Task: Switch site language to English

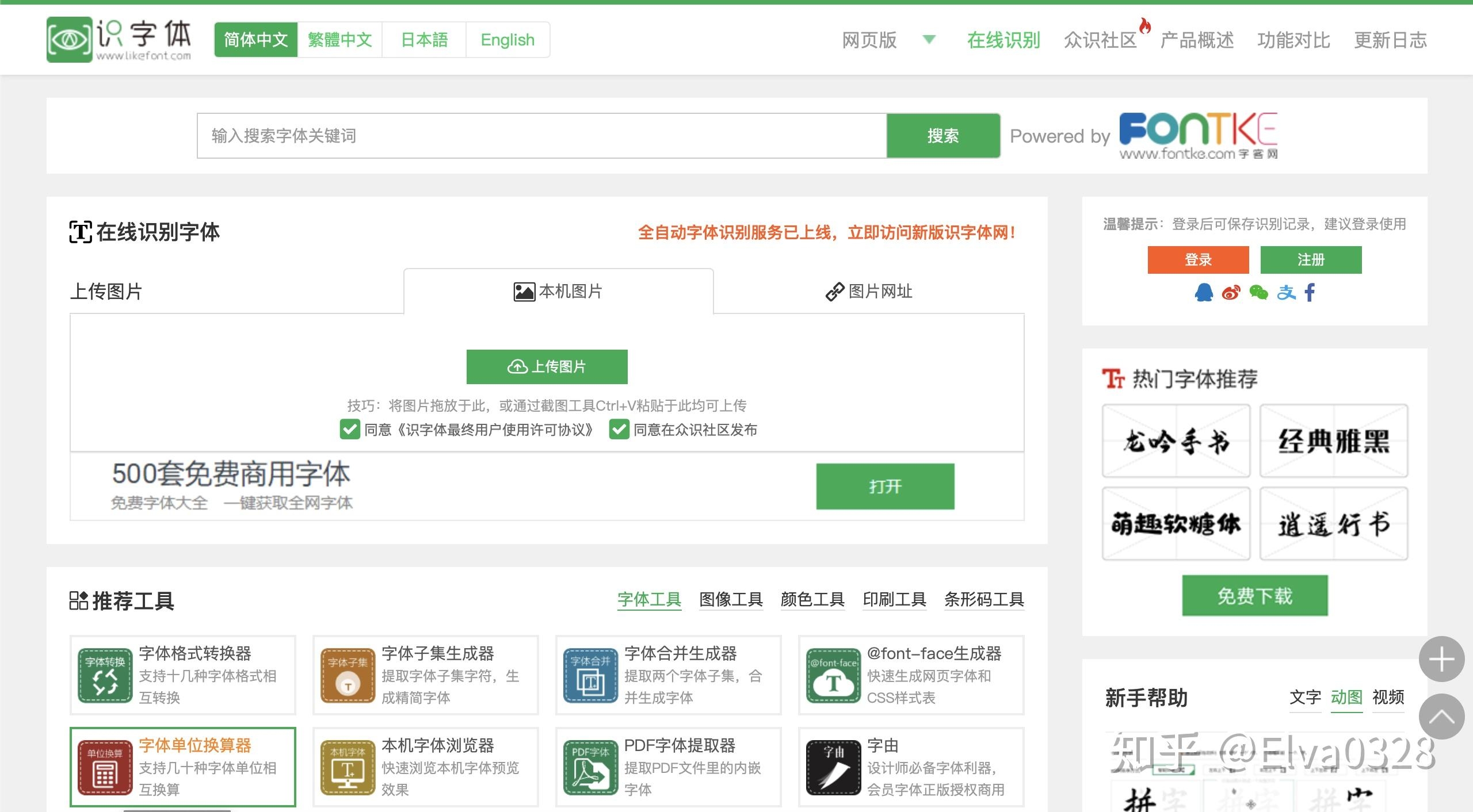Action: click(x=507, y=40)
